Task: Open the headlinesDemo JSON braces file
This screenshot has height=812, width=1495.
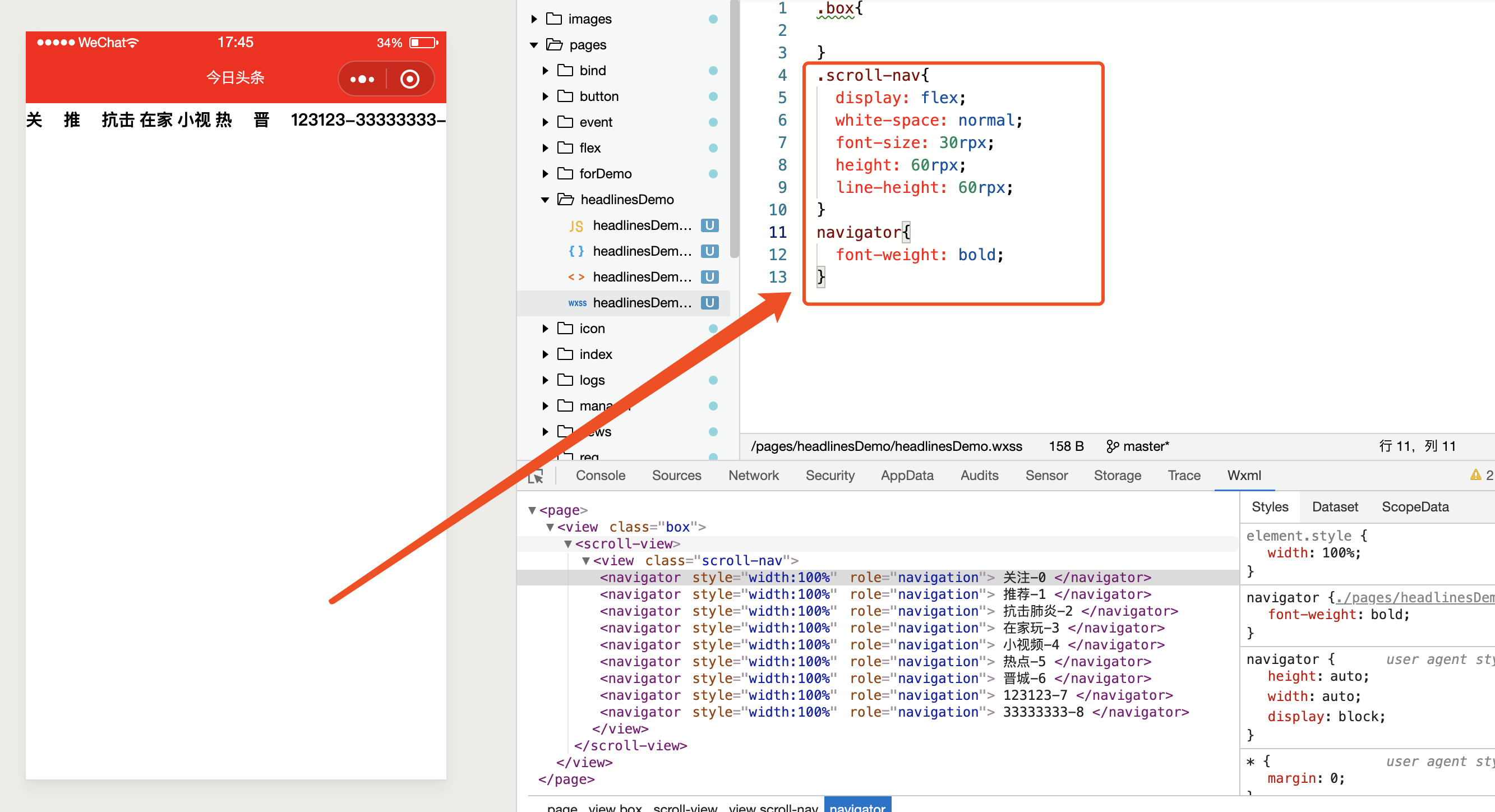Action: [x=642, y=251]
